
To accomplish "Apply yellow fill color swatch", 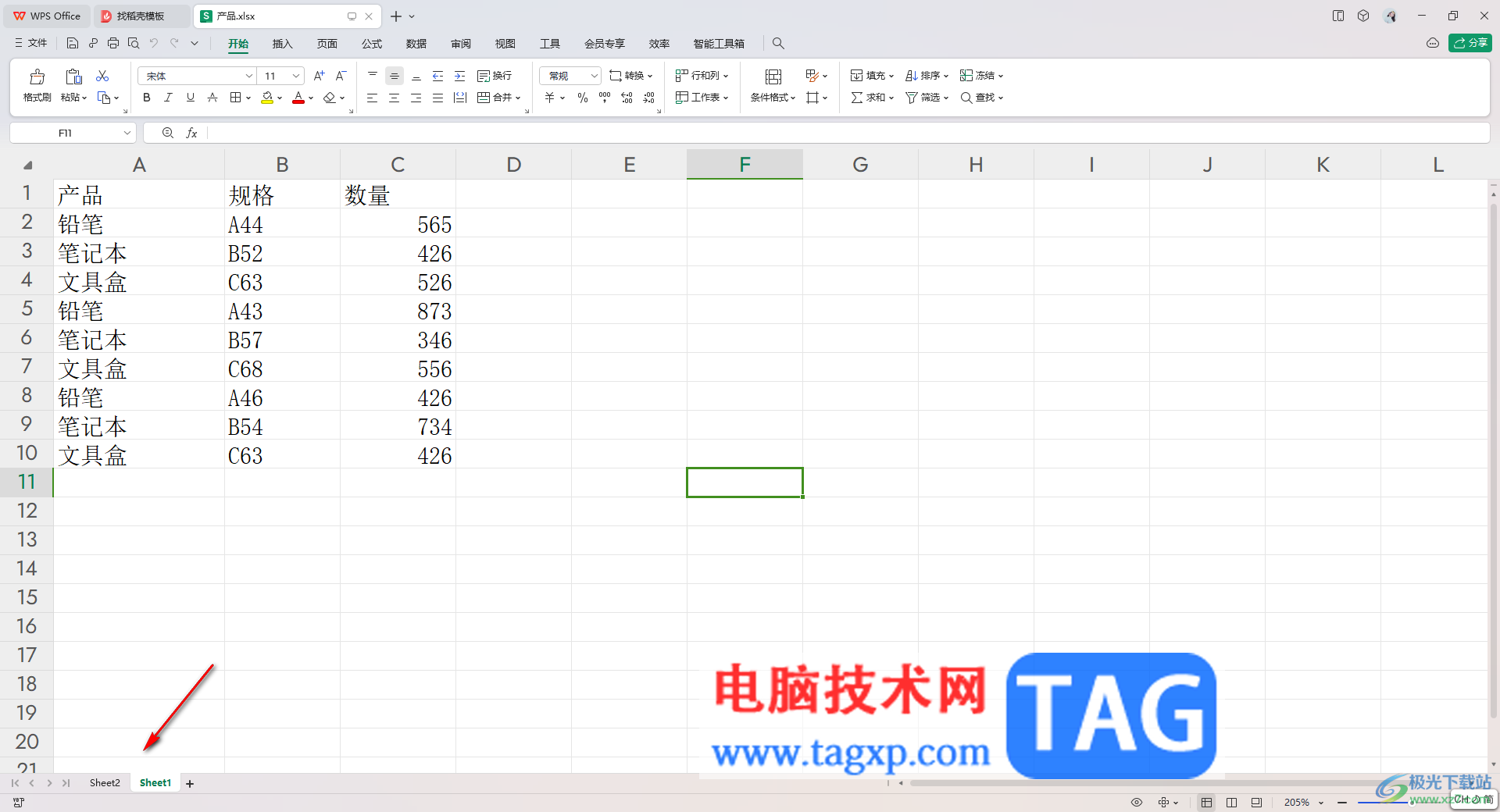I will [x=267, y=98].
